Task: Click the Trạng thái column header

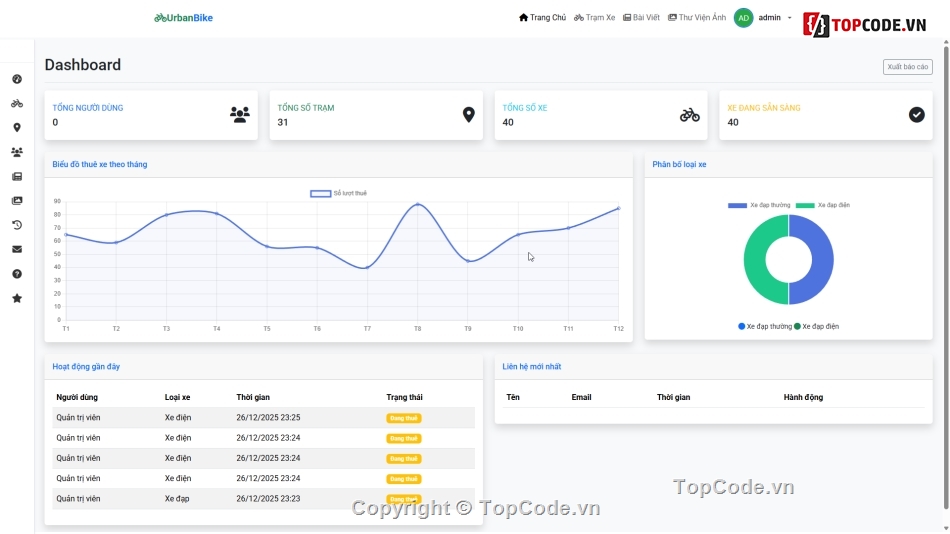Action: coord(405,398)
